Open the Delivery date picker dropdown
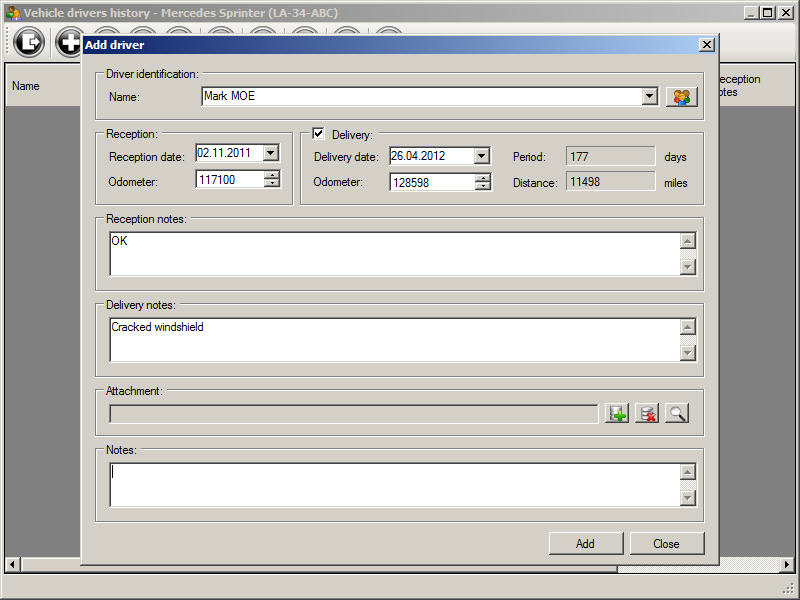This screenshot has height=600, width=800. [482, 156]
